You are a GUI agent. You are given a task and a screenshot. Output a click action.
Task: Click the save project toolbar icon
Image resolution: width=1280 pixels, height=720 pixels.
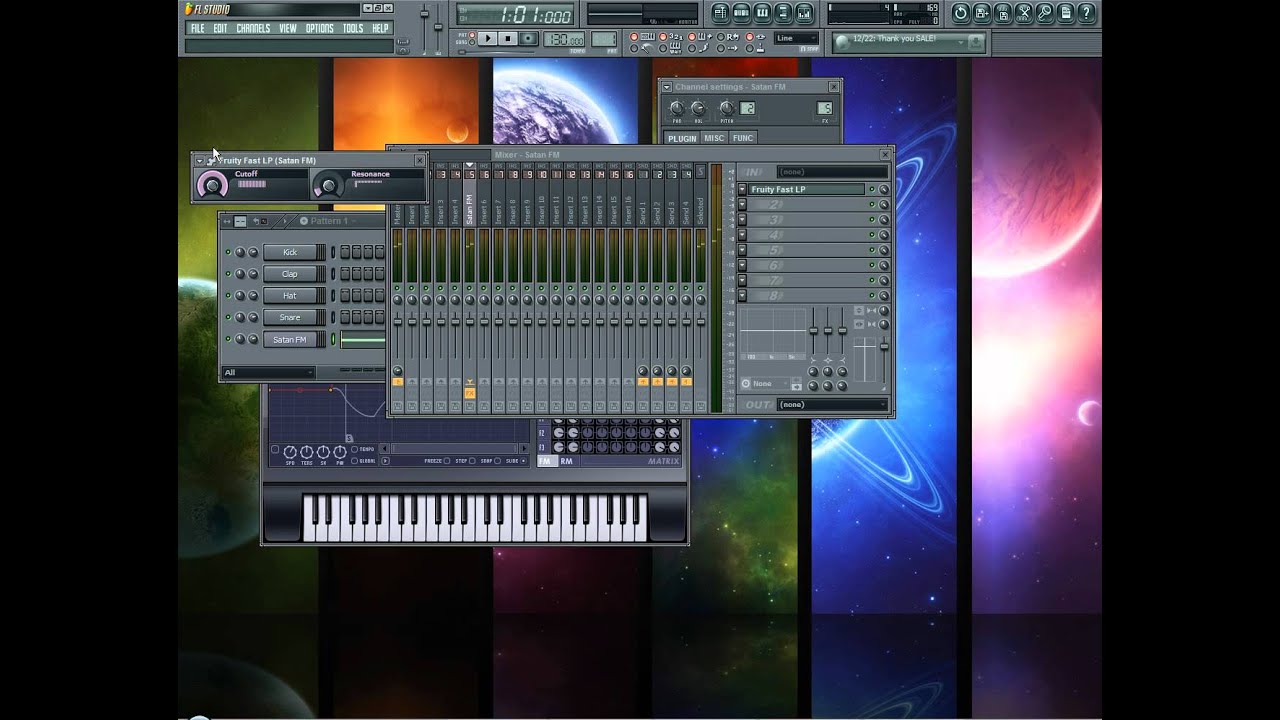[x=982, y=13]
